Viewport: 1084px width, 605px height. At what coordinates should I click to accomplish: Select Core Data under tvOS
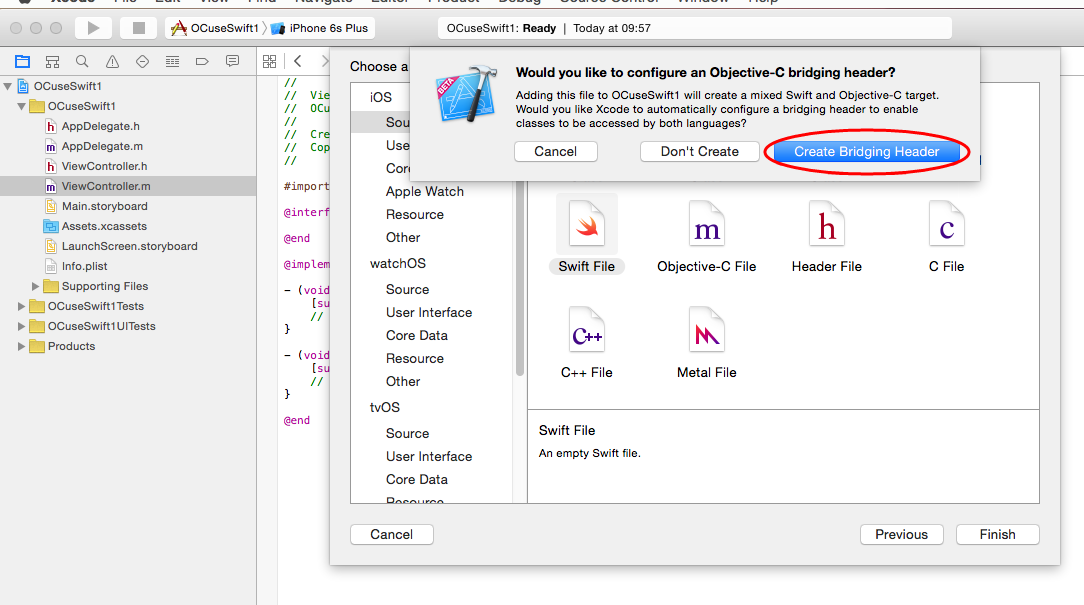(417, 479)
